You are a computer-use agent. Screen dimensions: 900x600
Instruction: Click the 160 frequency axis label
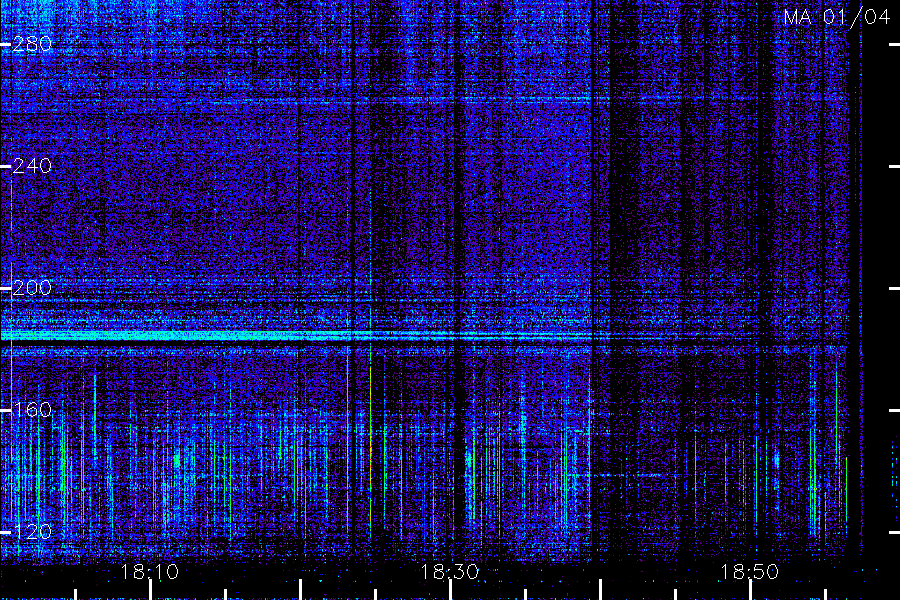point(32,410)
